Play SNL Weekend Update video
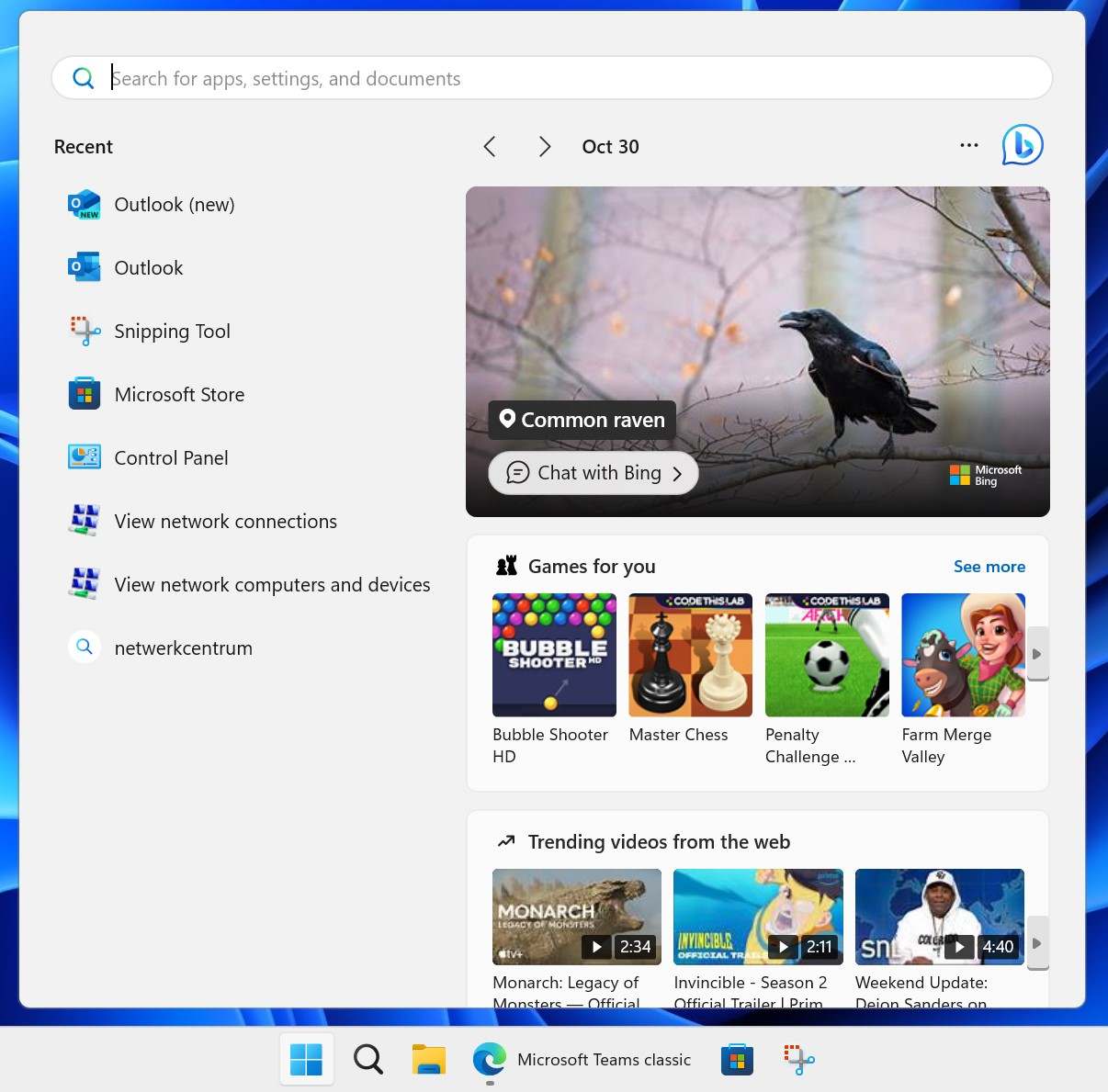 click(x=940, y=917)
